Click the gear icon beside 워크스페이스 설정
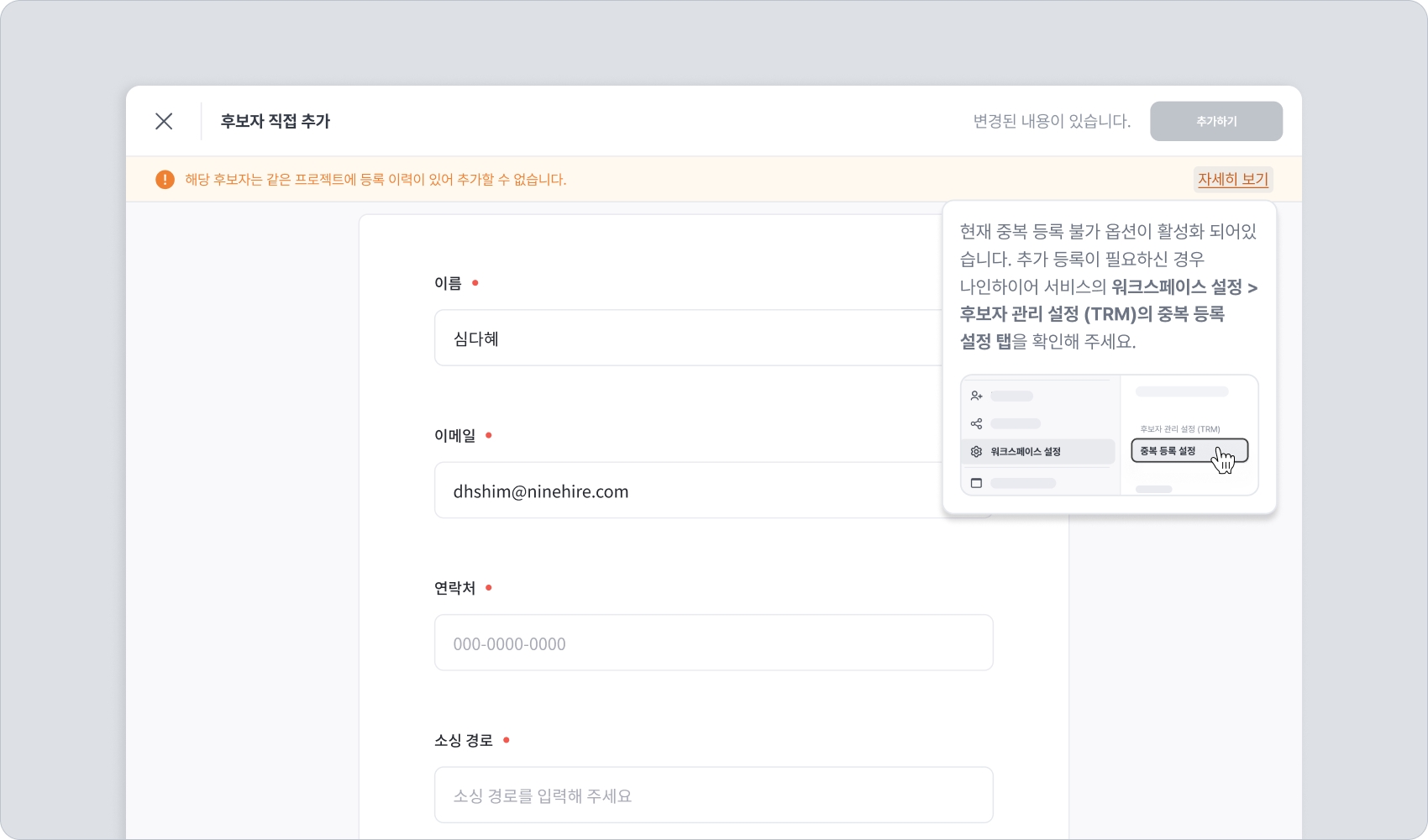The height and width of the screenshot is (840, 1428). 976,452
